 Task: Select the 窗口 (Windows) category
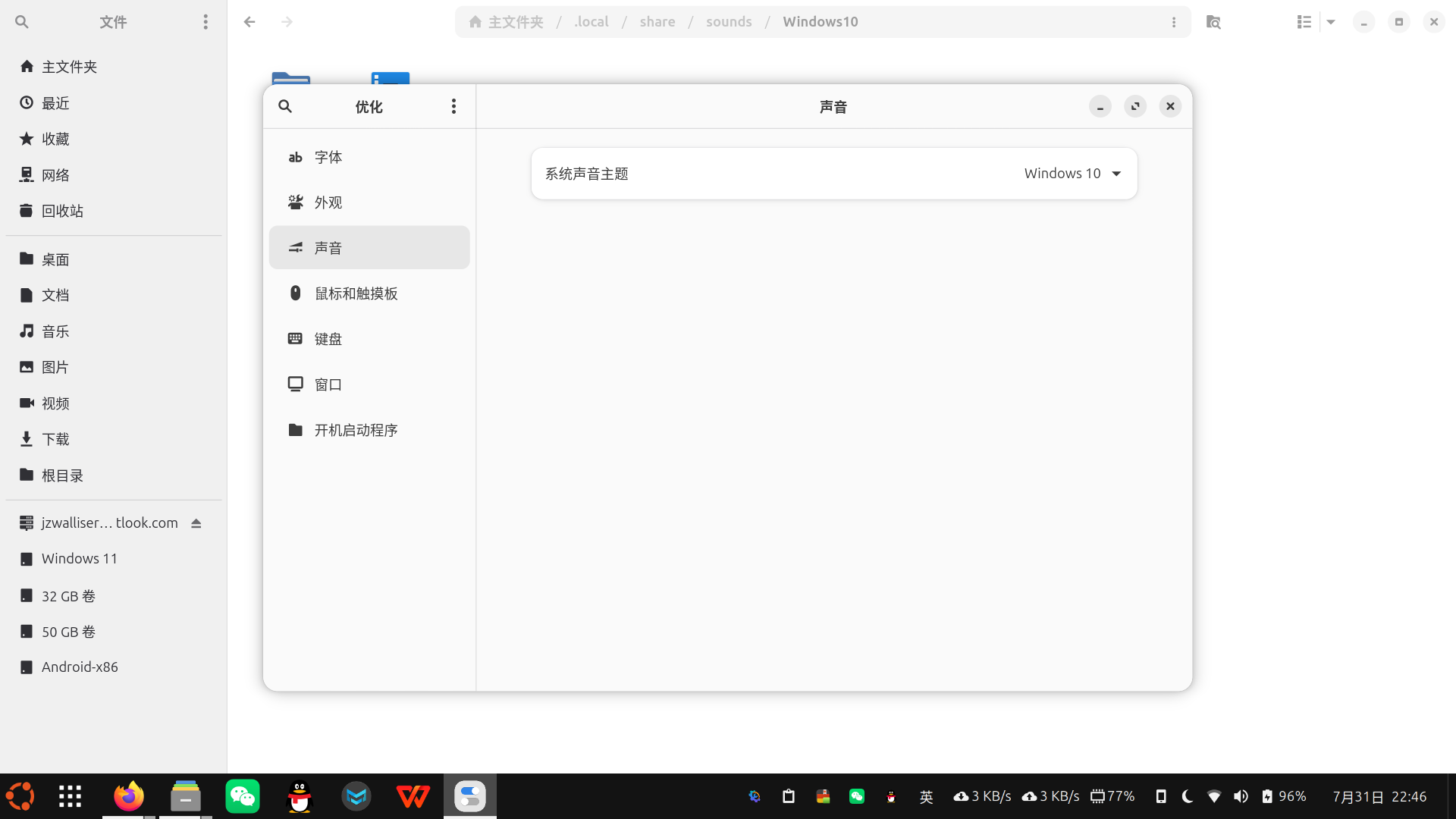coord(369,384)
